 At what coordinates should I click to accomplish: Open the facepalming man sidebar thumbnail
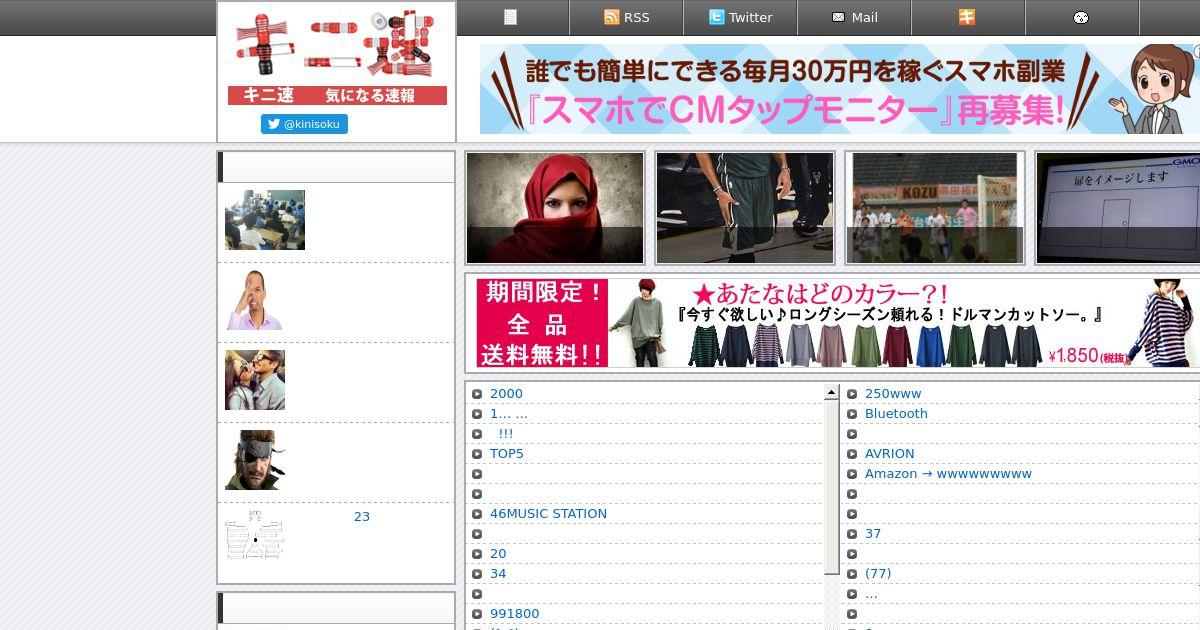click(255, 300)
